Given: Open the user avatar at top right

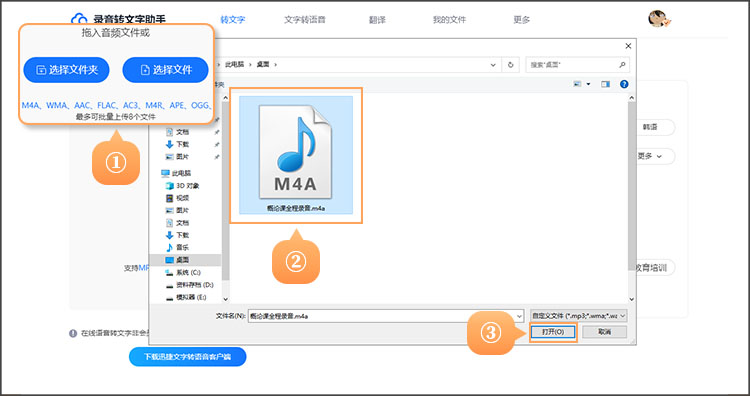Looking at the screenshot, I should pos(658,19).
